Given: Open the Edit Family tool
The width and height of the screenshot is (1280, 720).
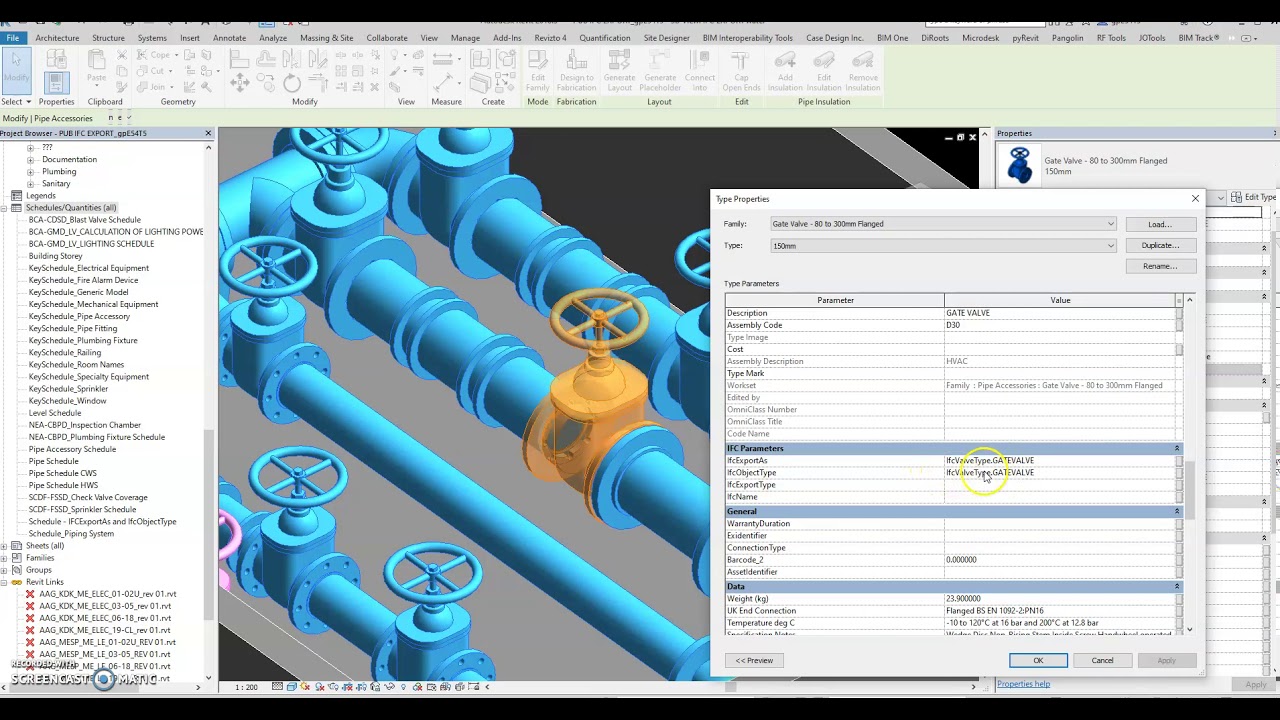Looking at the screenshot, I should (538, 70).
